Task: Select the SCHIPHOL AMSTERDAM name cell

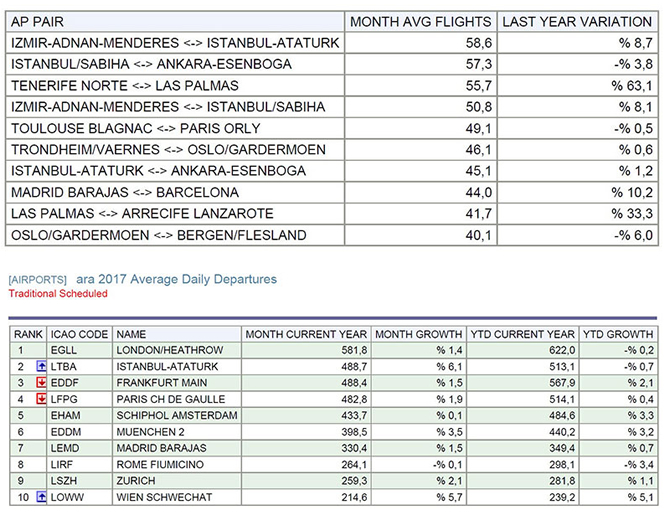Action: coord(164,415)
